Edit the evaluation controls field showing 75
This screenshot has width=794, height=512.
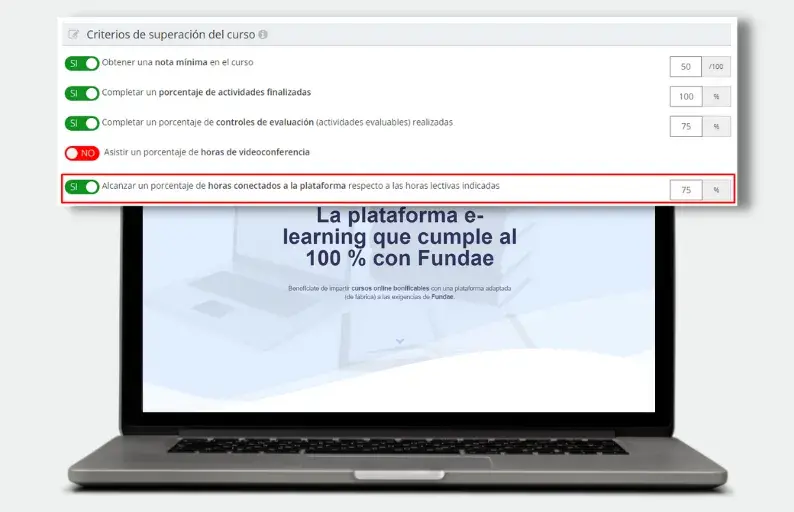point(686,126)
